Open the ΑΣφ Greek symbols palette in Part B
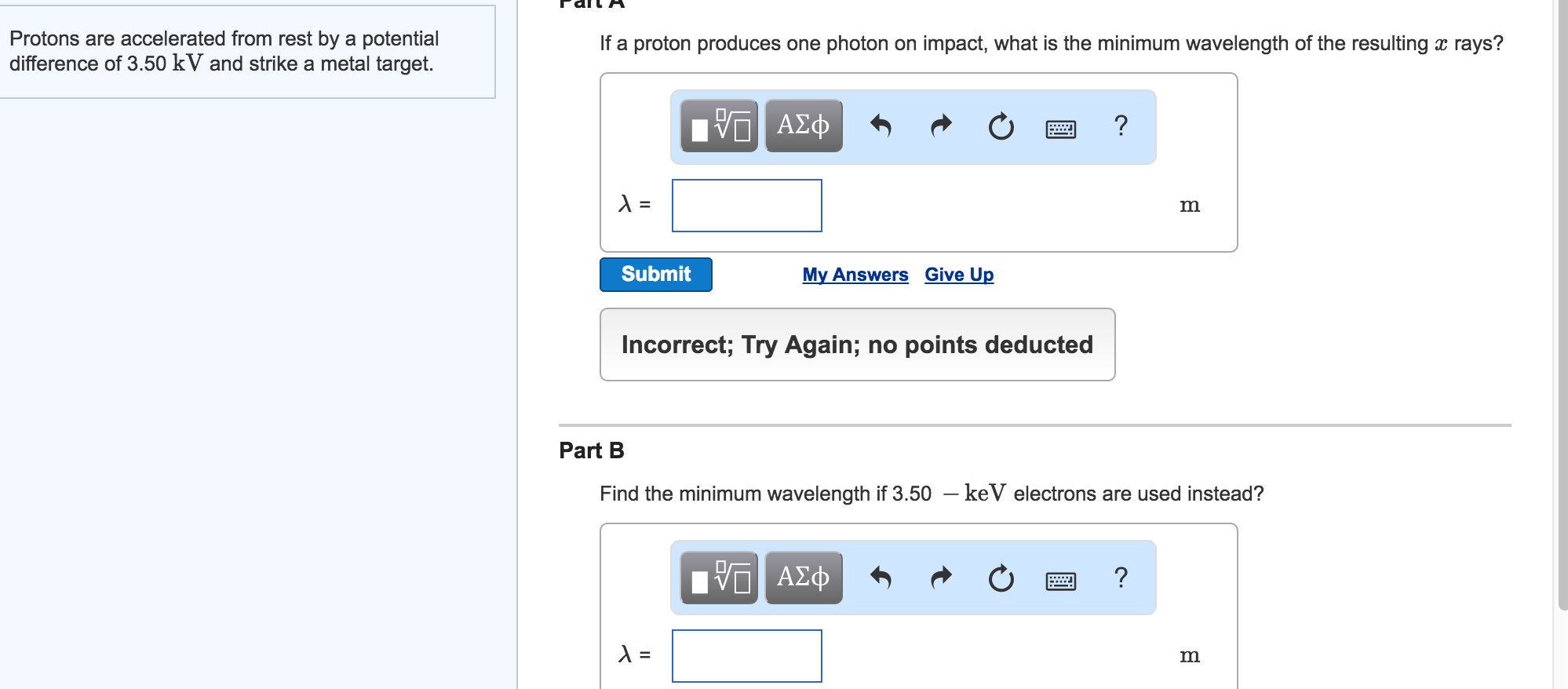 point(802,578)
